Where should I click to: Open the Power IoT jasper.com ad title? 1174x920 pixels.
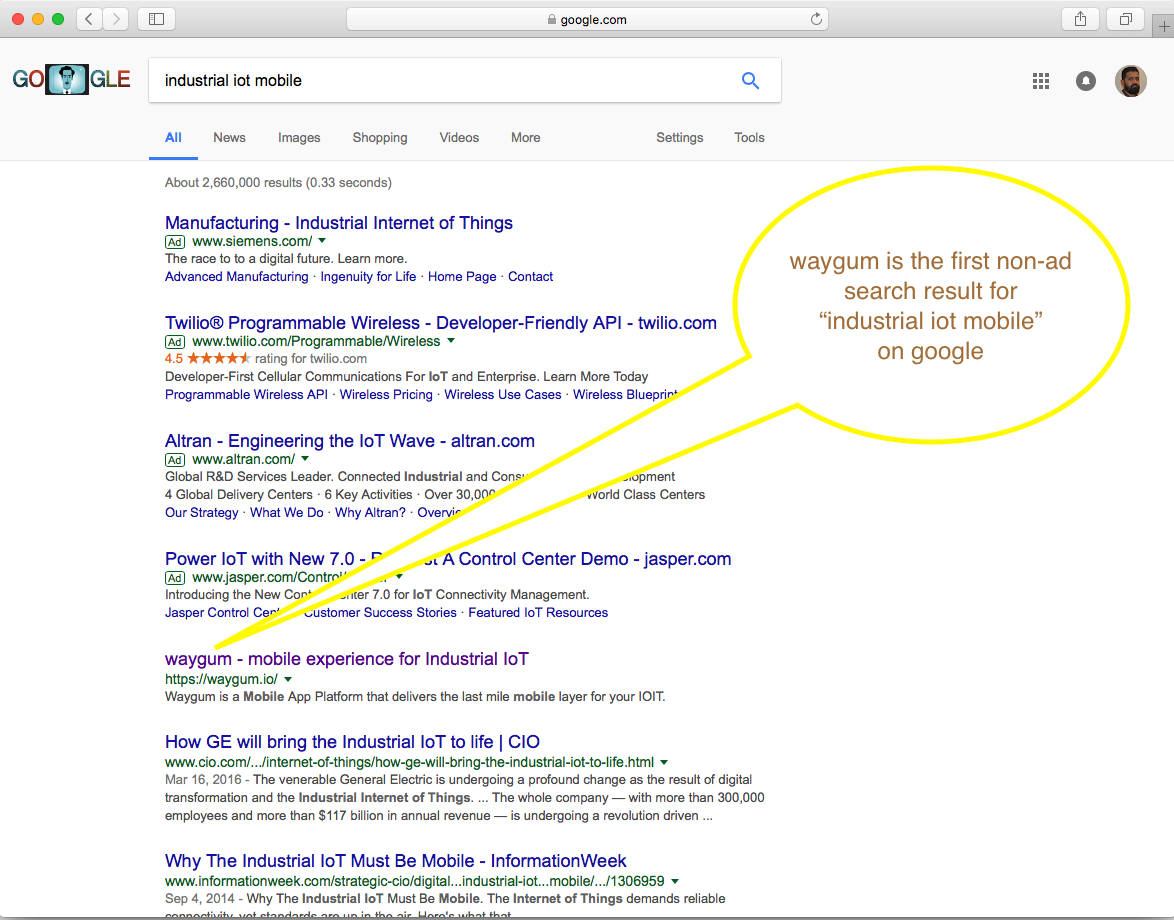click(x=448, y=559)
